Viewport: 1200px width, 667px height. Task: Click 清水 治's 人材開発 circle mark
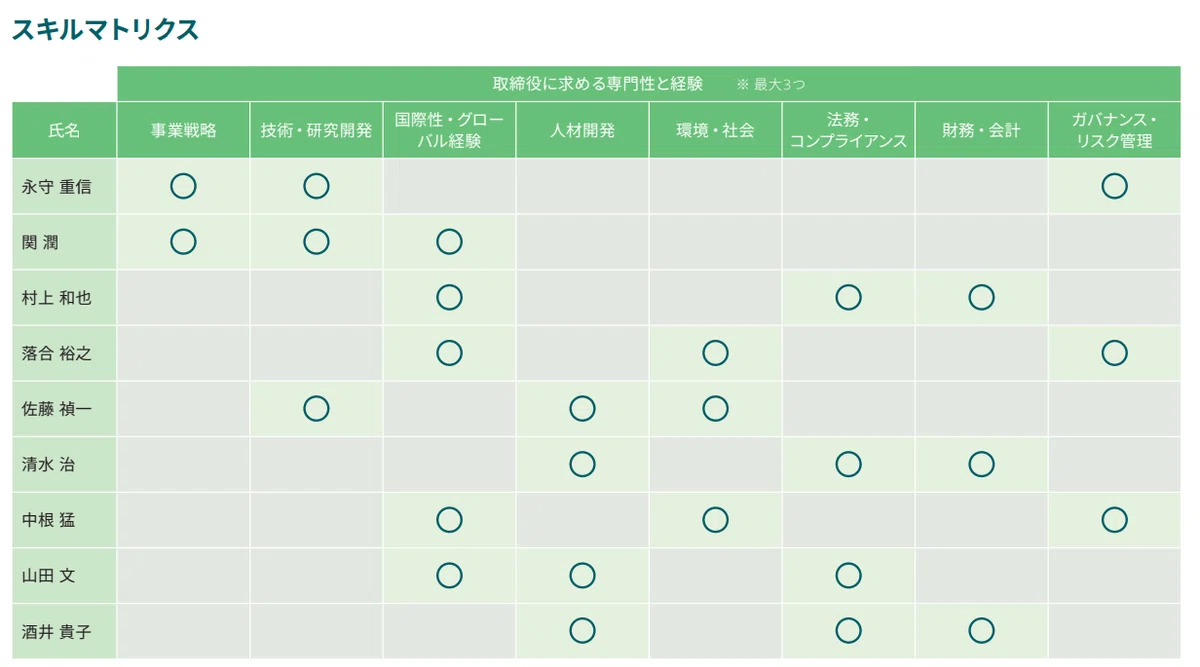(x=582, y=464)
